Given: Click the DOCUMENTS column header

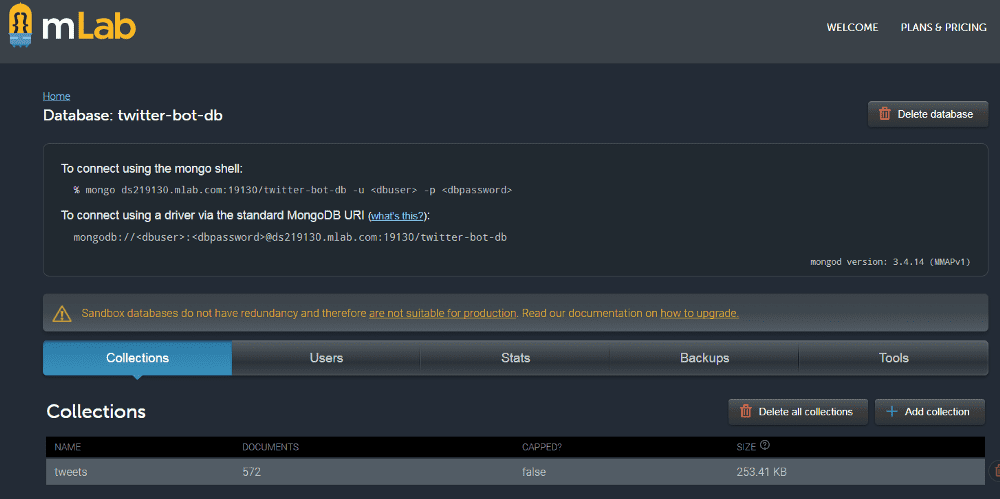Looking at the screenshot, I should [270, 447].
